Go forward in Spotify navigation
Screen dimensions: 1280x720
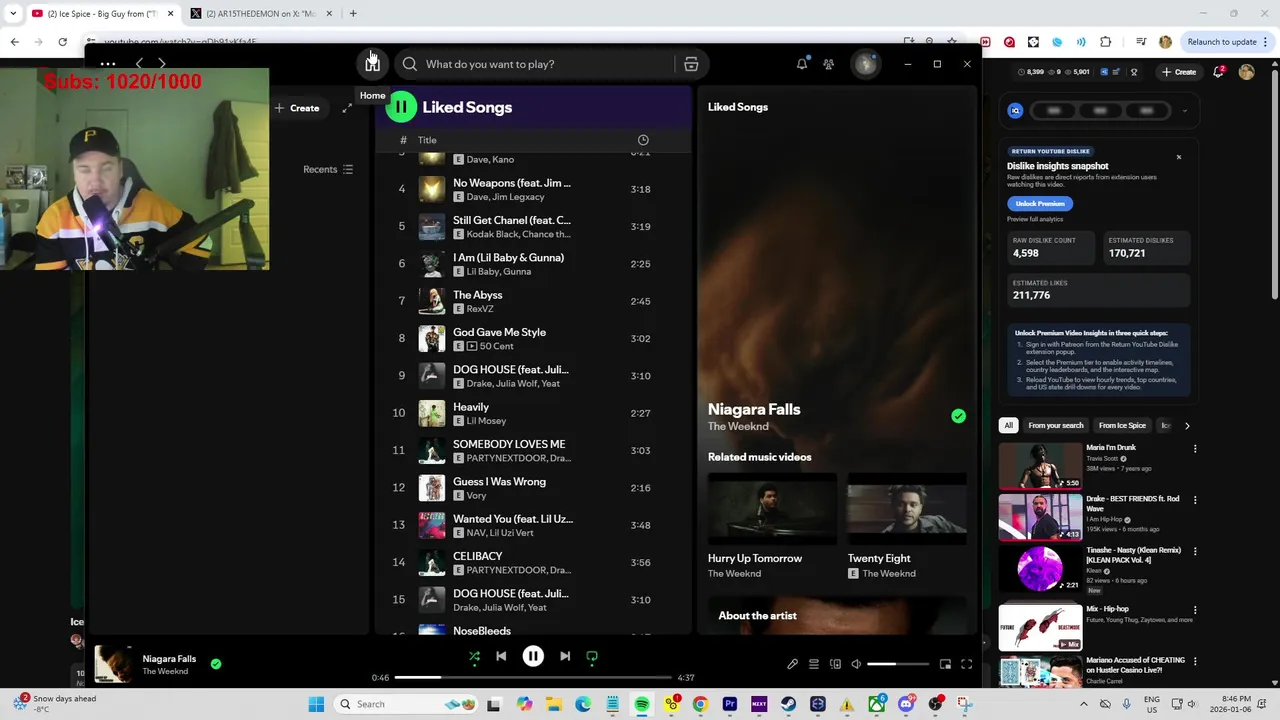point(162,64)
